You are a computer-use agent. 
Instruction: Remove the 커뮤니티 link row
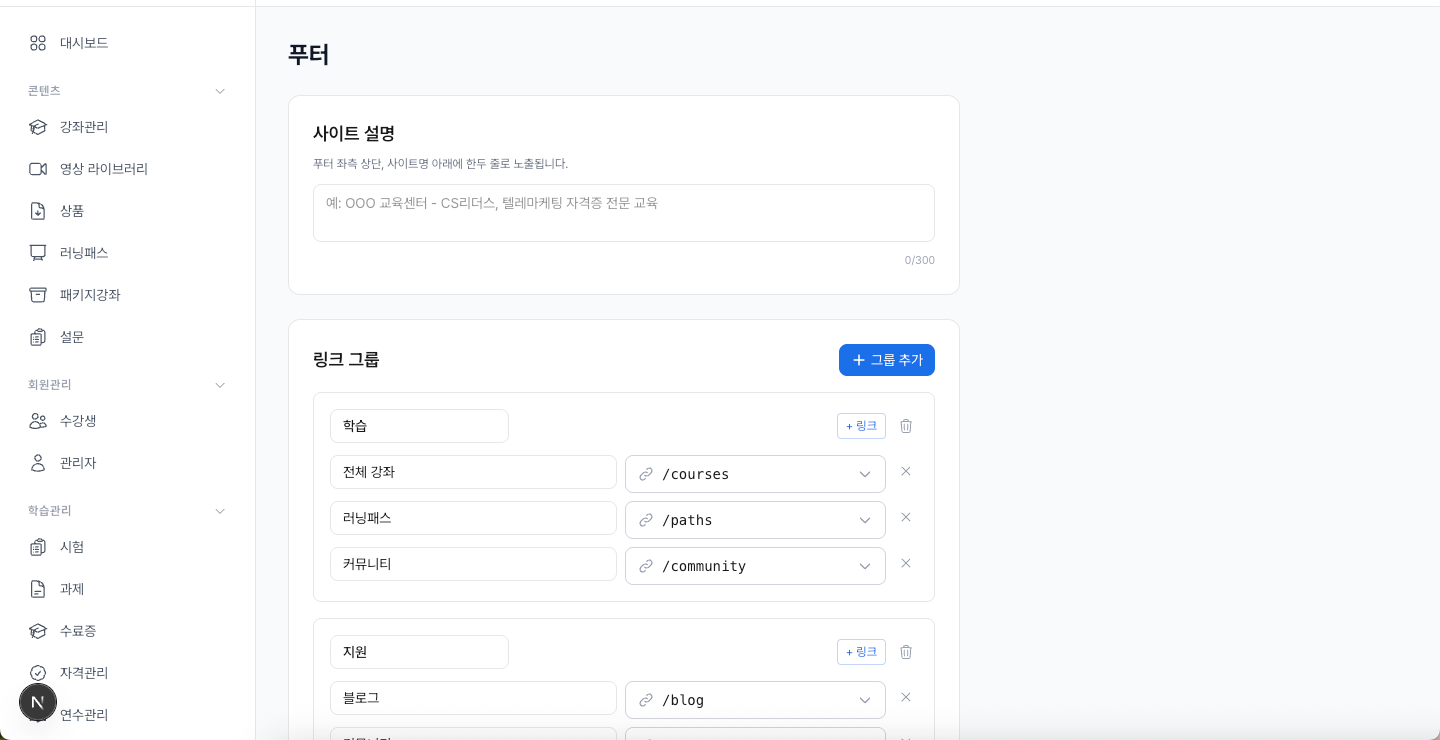pos(906,563)
